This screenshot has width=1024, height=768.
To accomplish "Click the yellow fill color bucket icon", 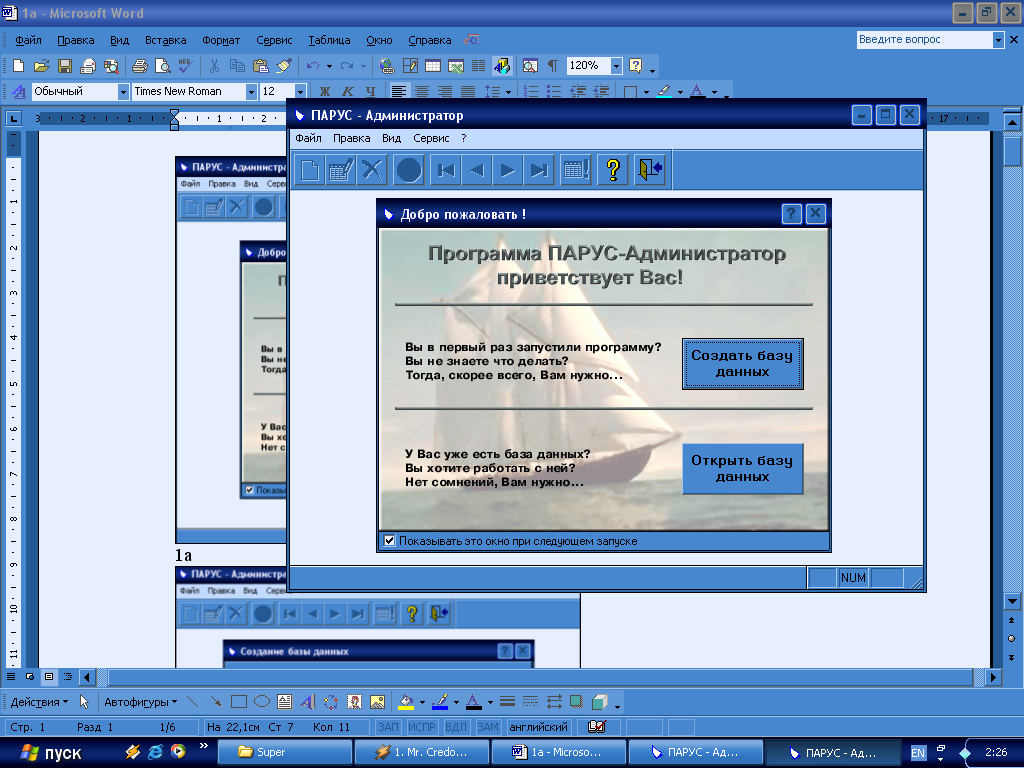I will (x=406, y=702).
